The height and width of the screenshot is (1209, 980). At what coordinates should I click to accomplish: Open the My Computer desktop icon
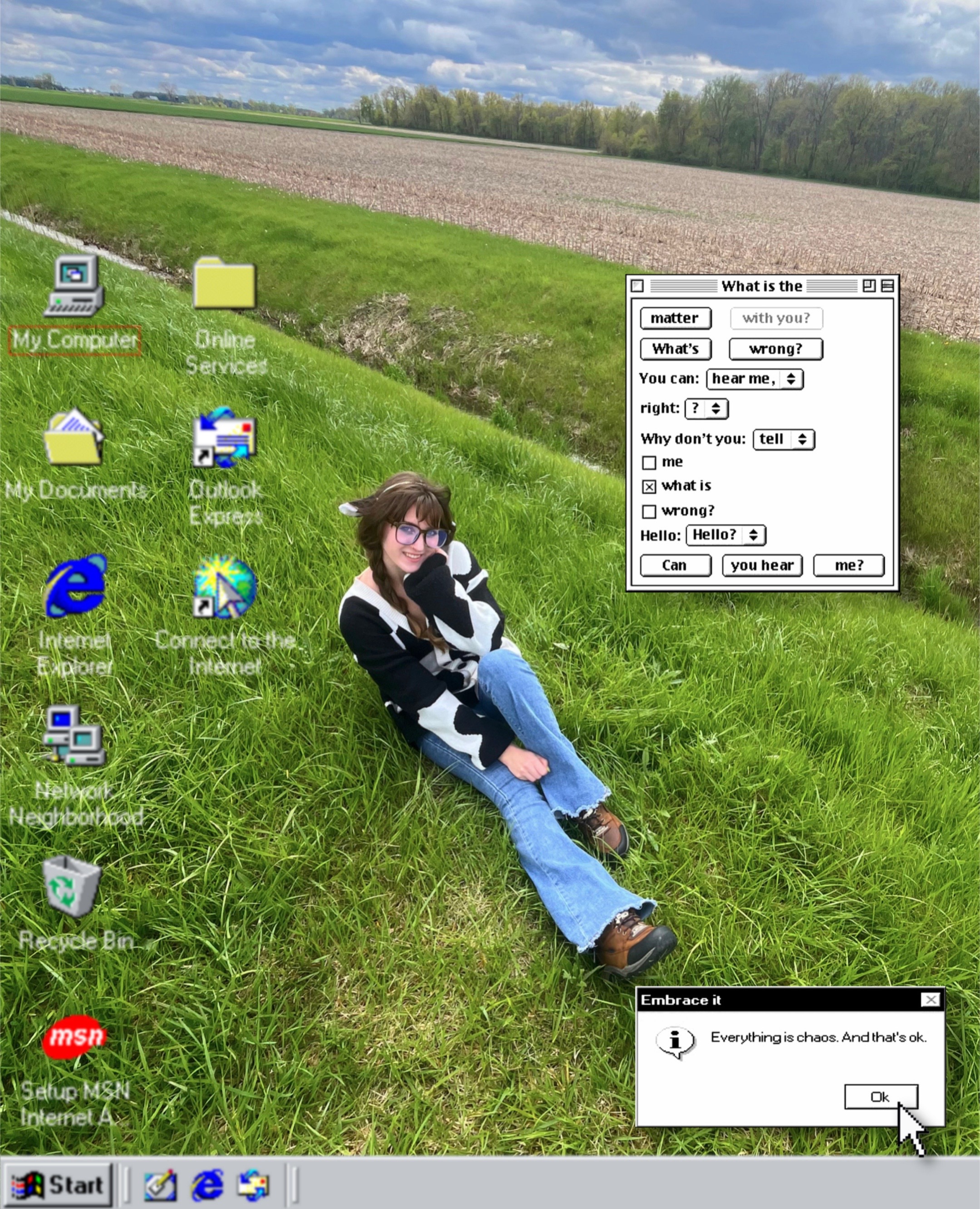tap(74, 285)
